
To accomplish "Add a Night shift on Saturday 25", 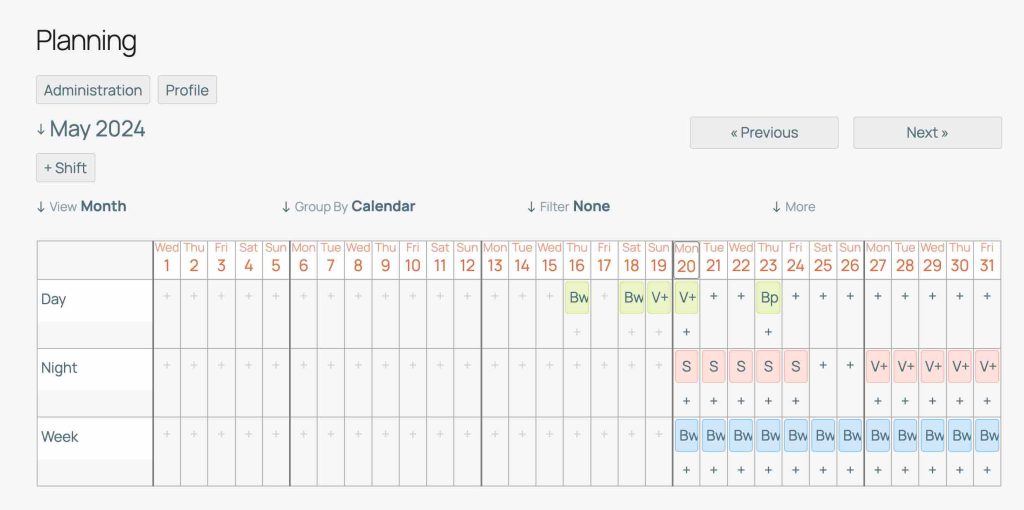I will point(823,365).
